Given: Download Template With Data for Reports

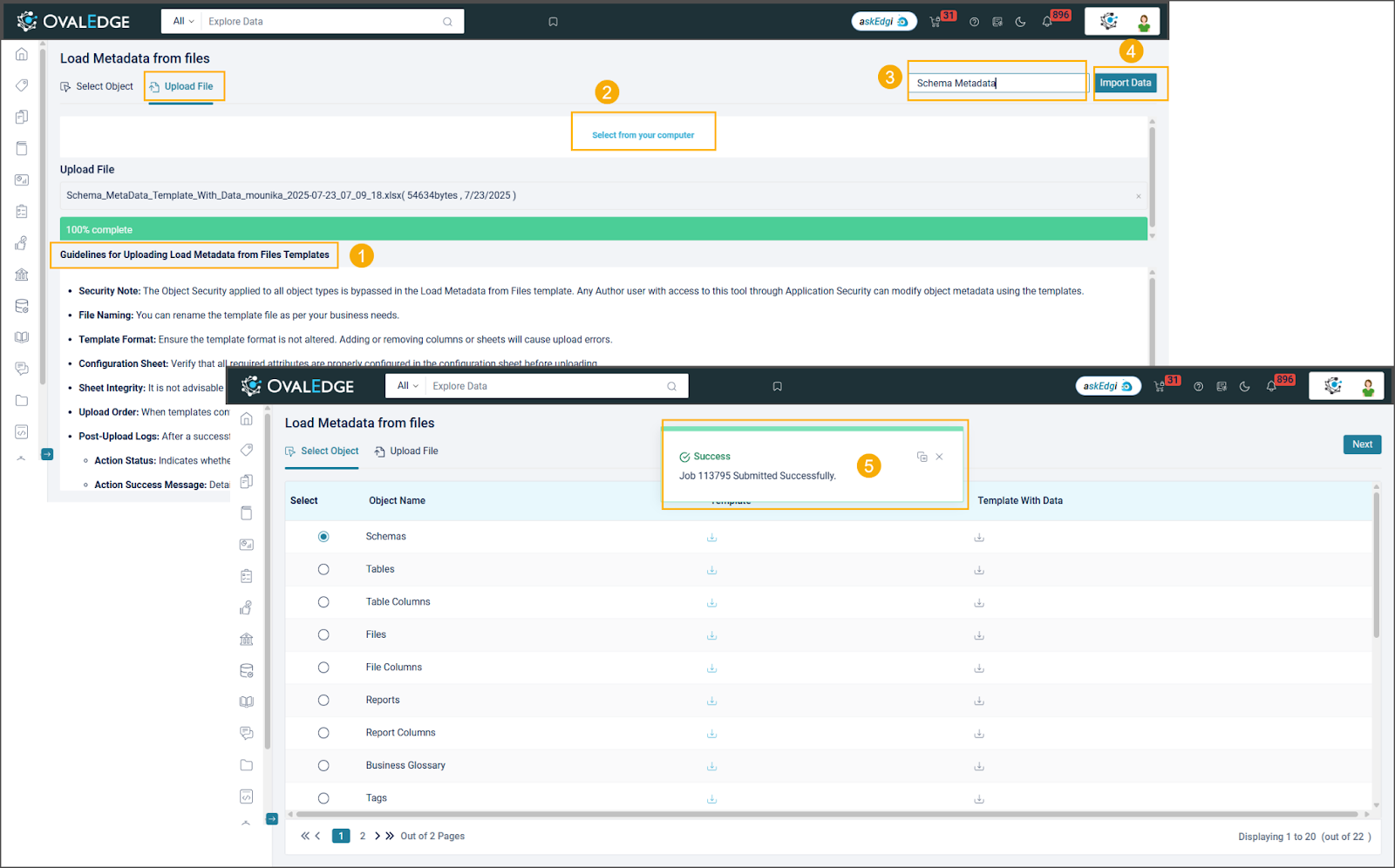Looking at the screenshot, I should pyautogui.click(x=979, y=701).
